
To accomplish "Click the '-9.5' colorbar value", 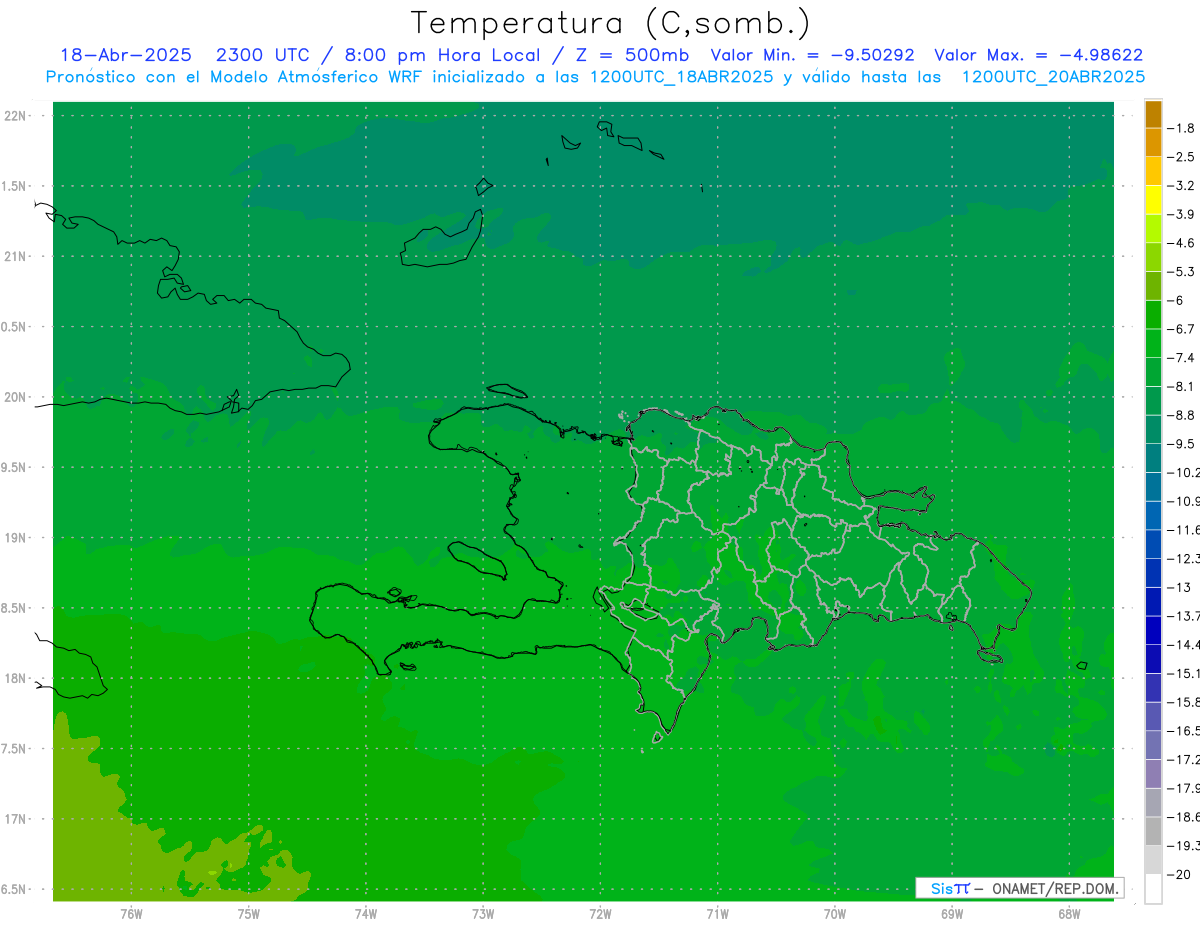I will tap(1181, 444).
